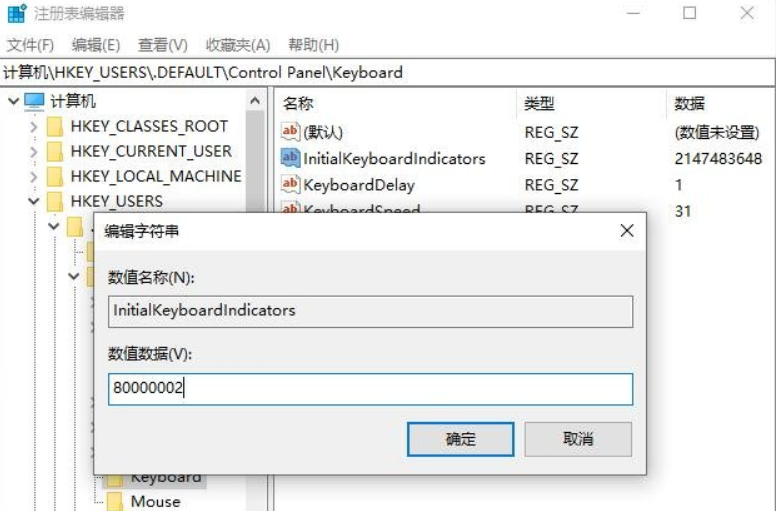This screenshot has height=511, width=776.
Task: Select the KeyboardDelay string value icon
Action: click(290, 185)
